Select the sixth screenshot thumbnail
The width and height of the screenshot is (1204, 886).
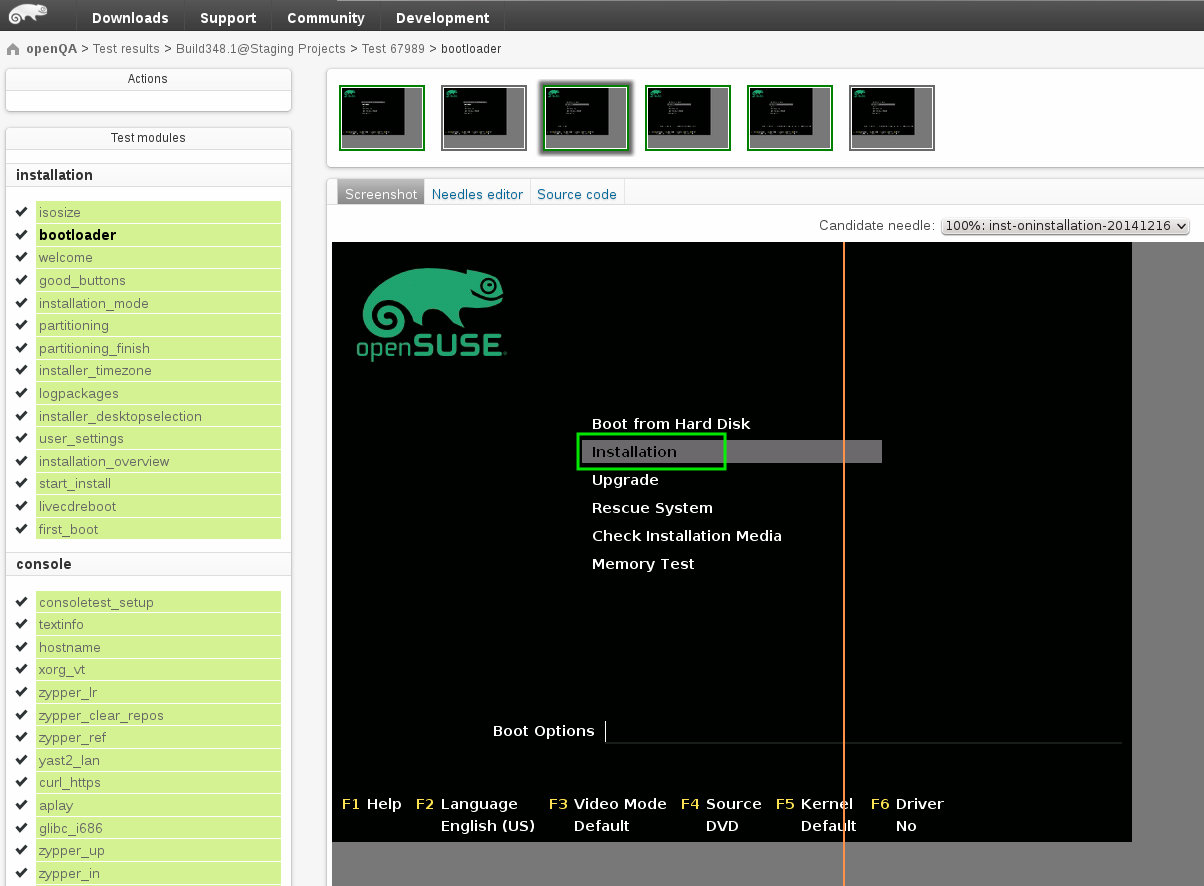click(x=892, y=118)
